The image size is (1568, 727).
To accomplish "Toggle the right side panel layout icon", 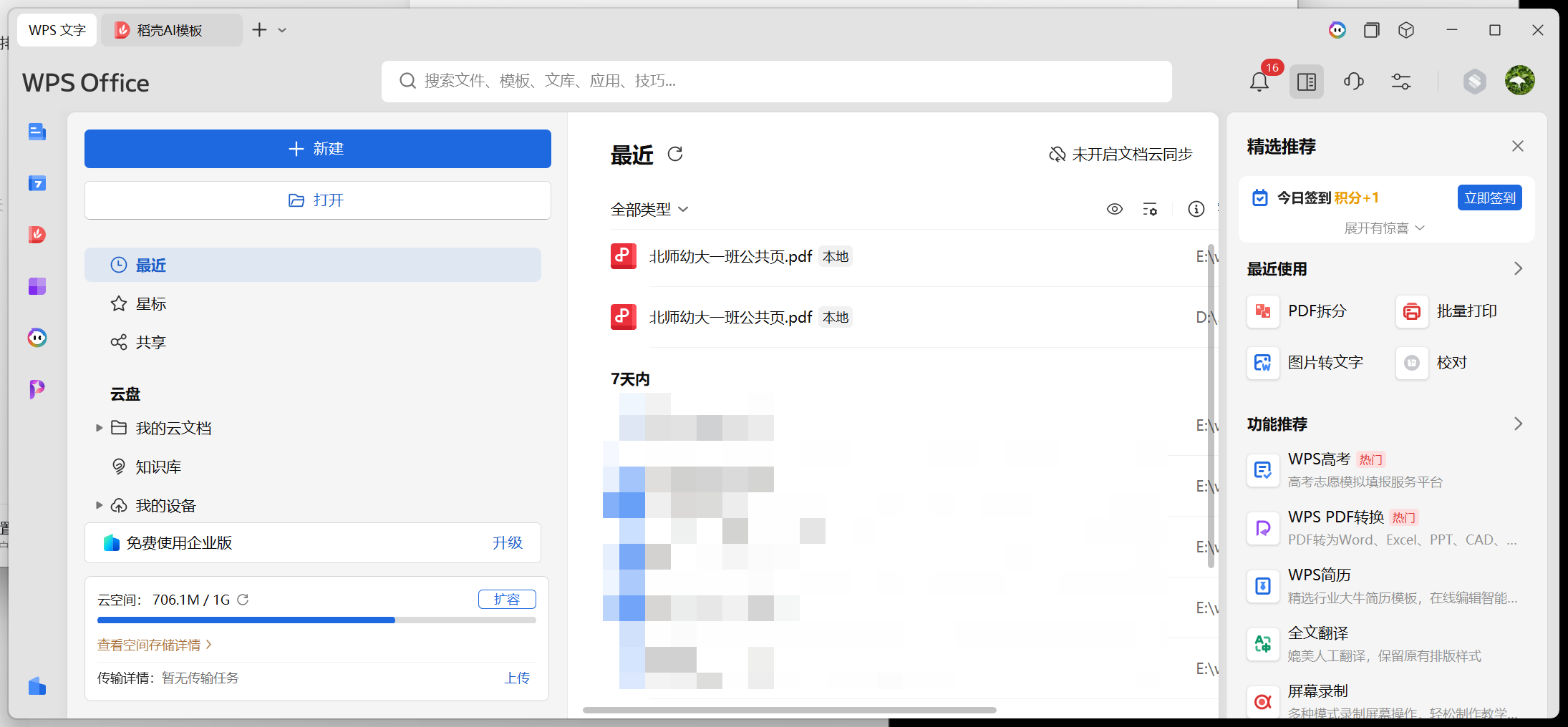I will point(1307,82).
